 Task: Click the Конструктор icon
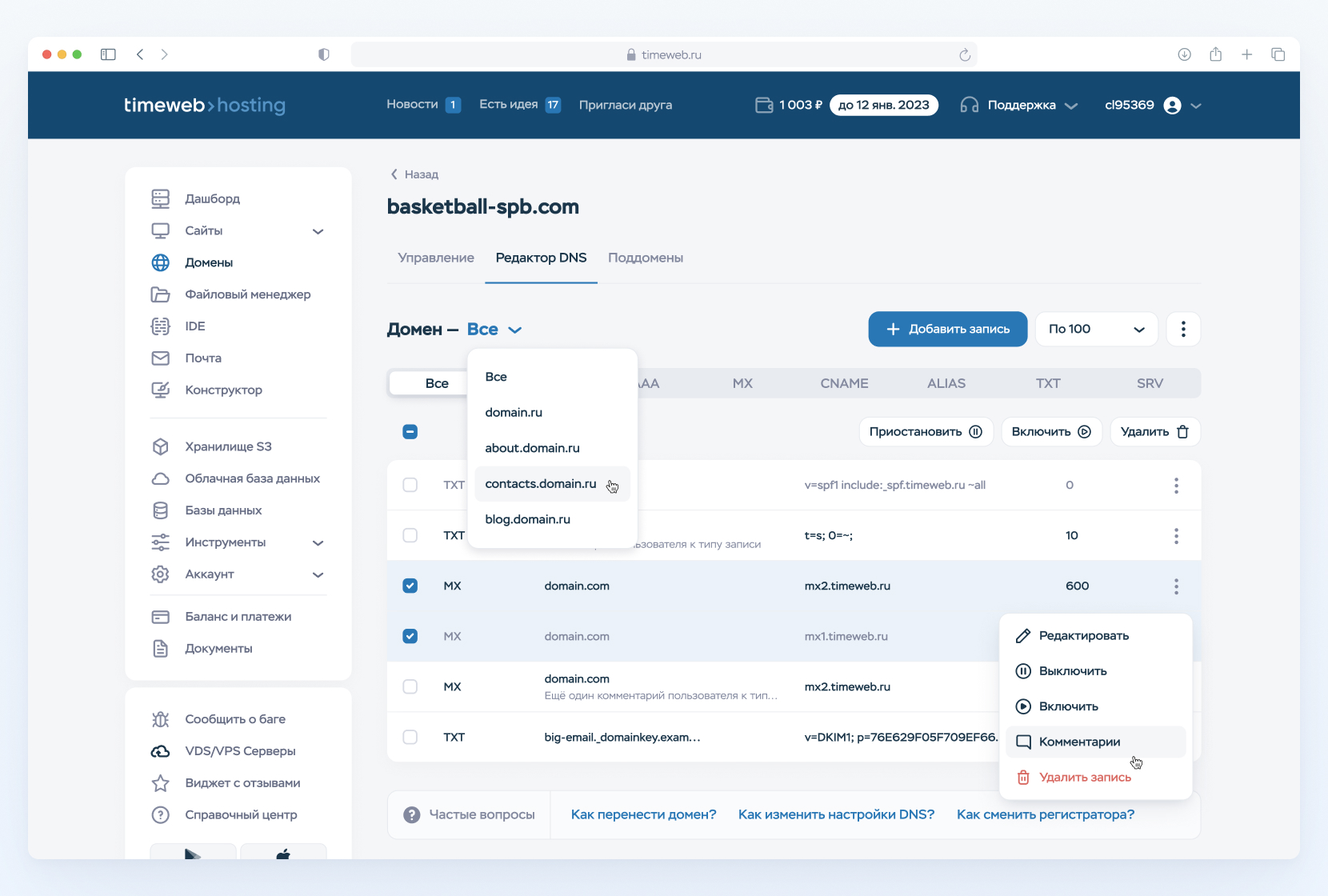(161, 390)
